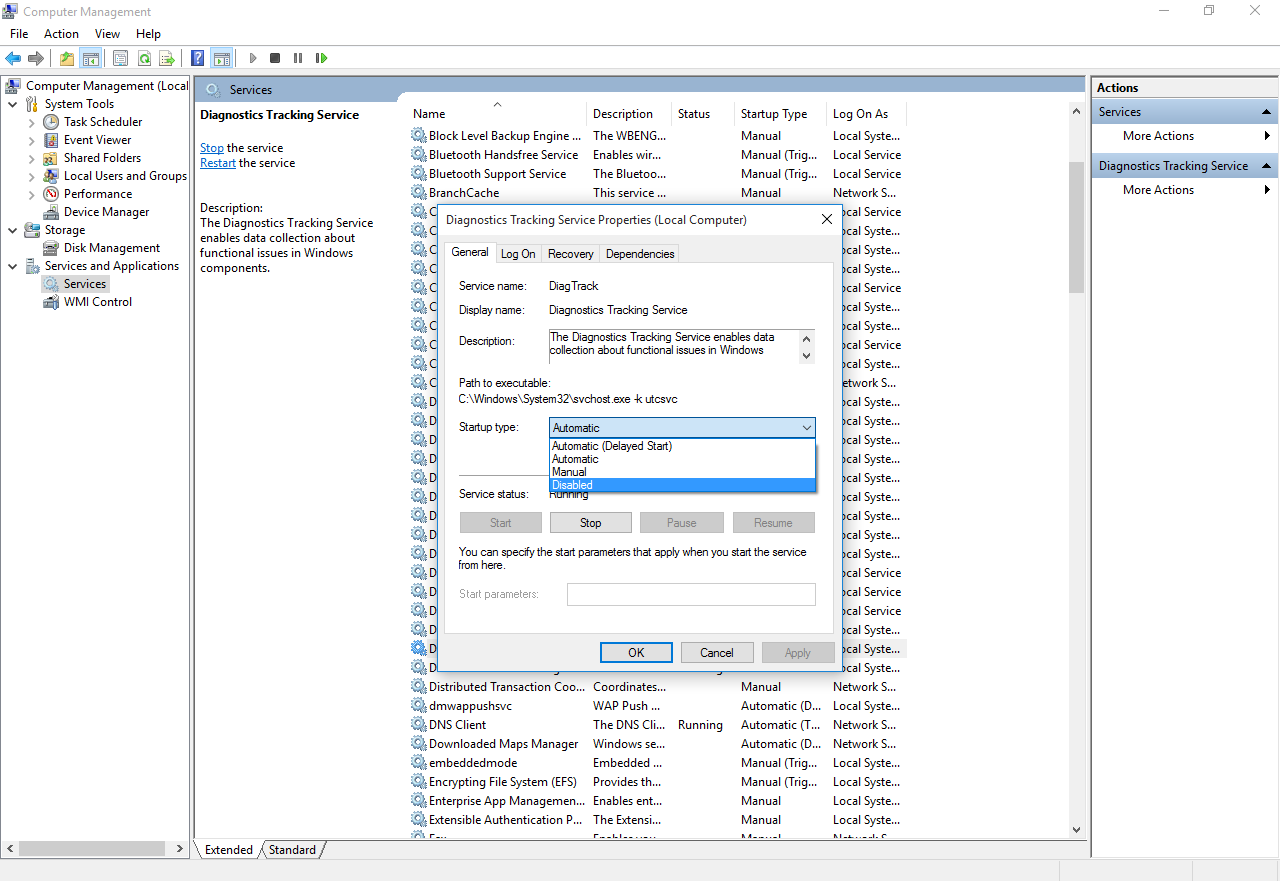Open the File menu
Image resolution: width=1280 pixels, height=881 pixels.
[x=19, y=34]
